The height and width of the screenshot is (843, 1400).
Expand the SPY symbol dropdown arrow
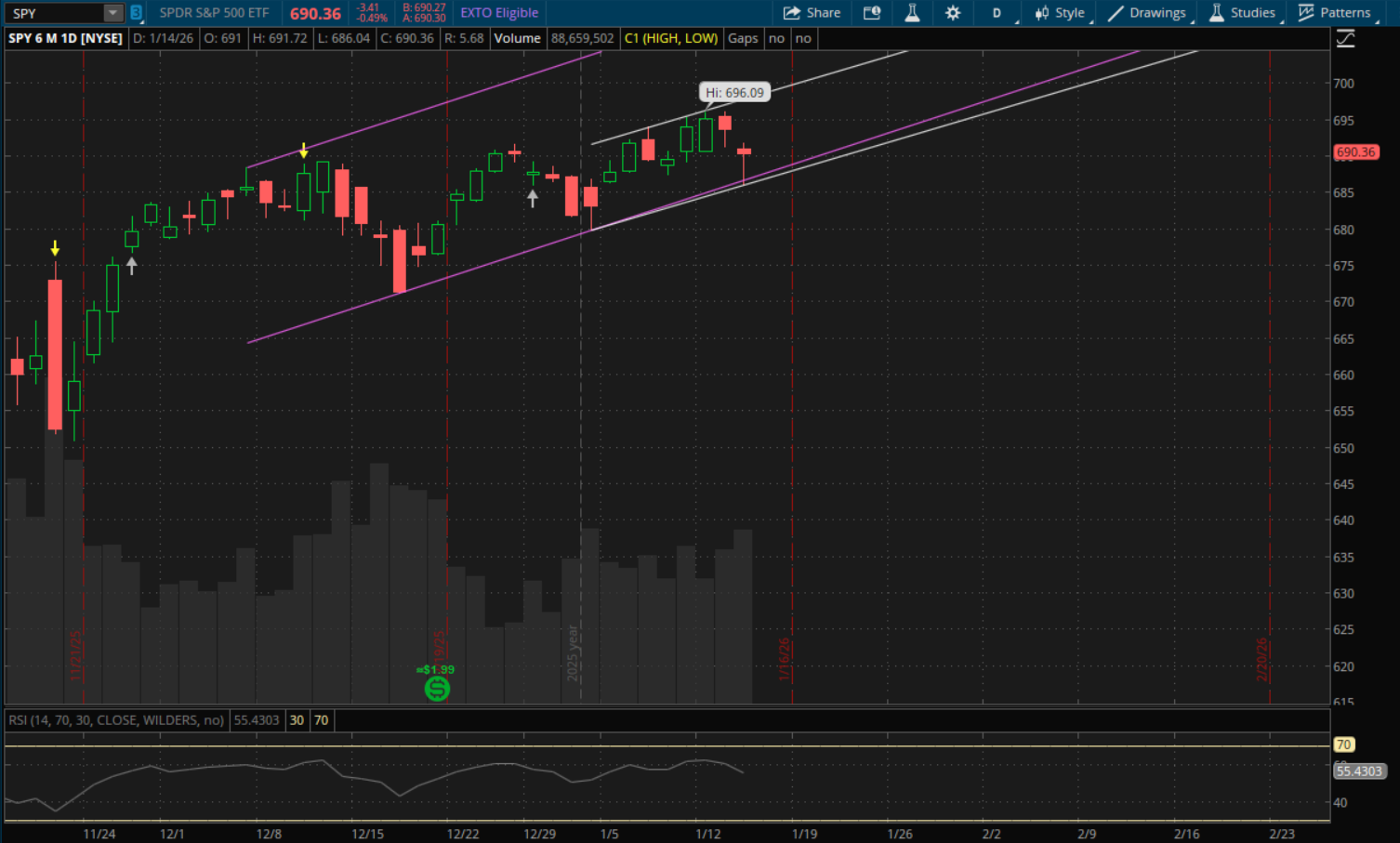point(112,13)
